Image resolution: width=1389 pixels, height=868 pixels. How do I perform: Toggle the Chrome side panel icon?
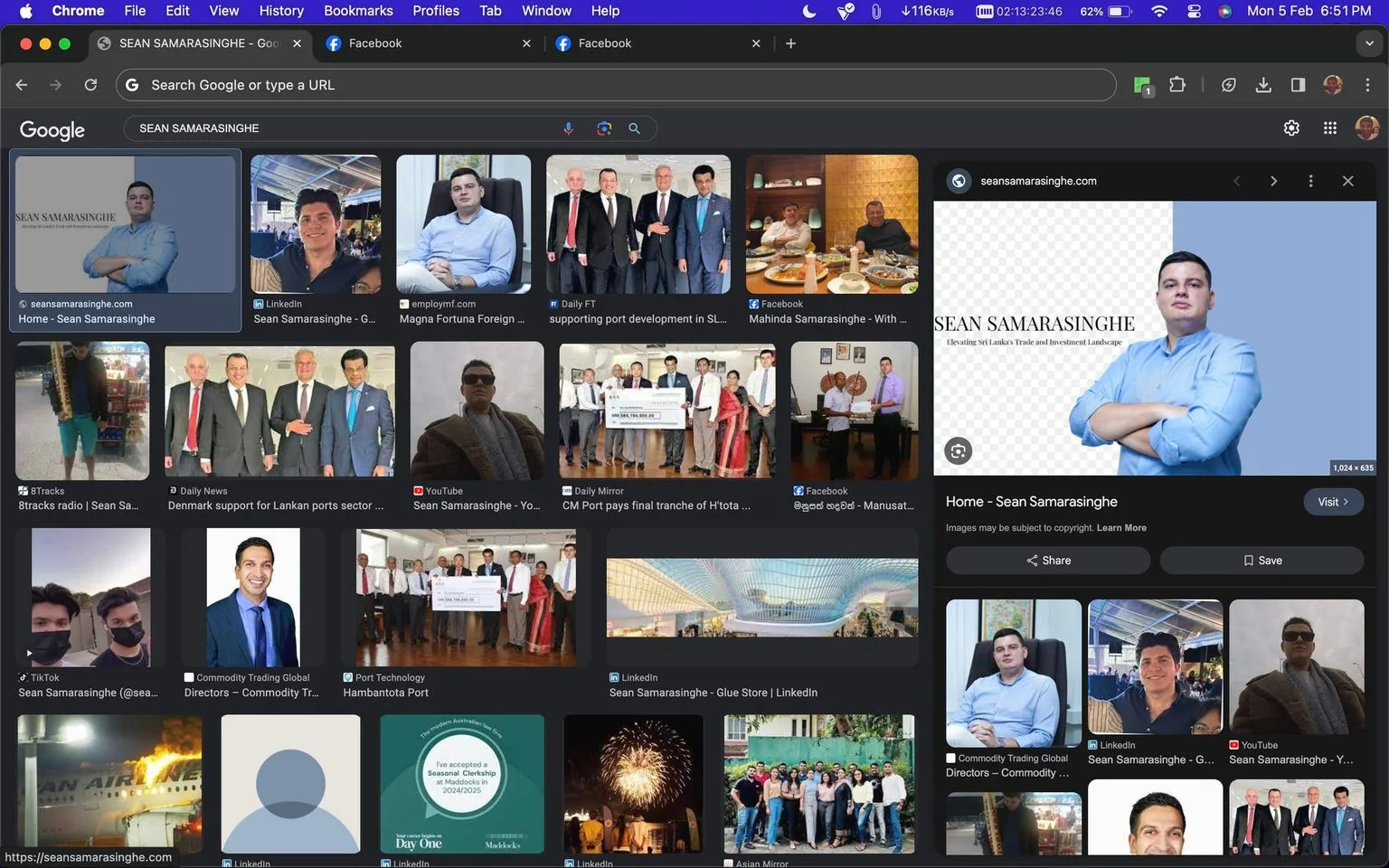point(1298,85)
